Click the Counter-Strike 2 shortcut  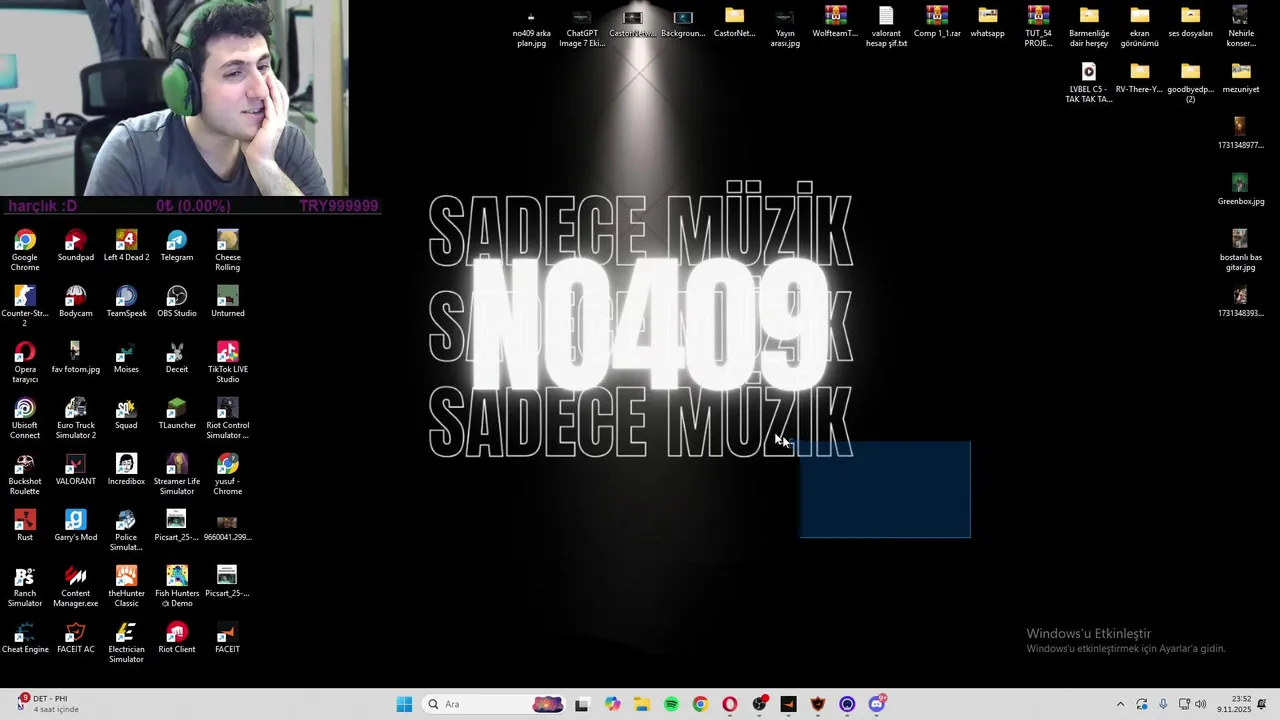click(x=25, y=306)
